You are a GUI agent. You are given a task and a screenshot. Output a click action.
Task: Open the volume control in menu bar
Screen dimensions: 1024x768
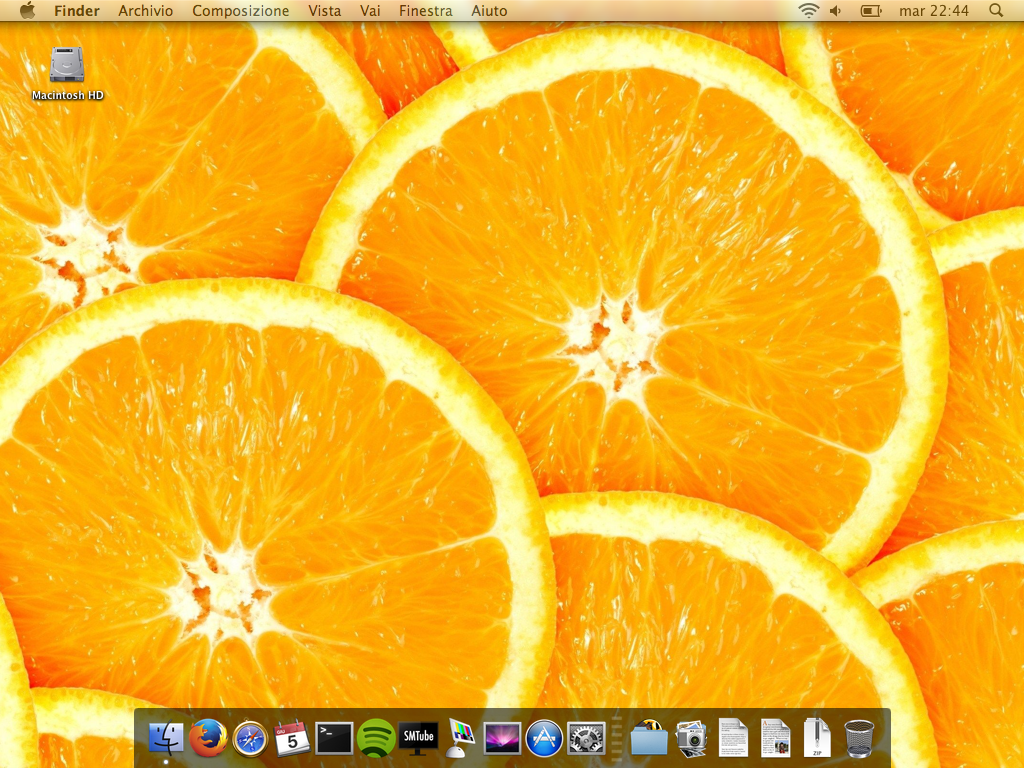[x=836, y=11]
